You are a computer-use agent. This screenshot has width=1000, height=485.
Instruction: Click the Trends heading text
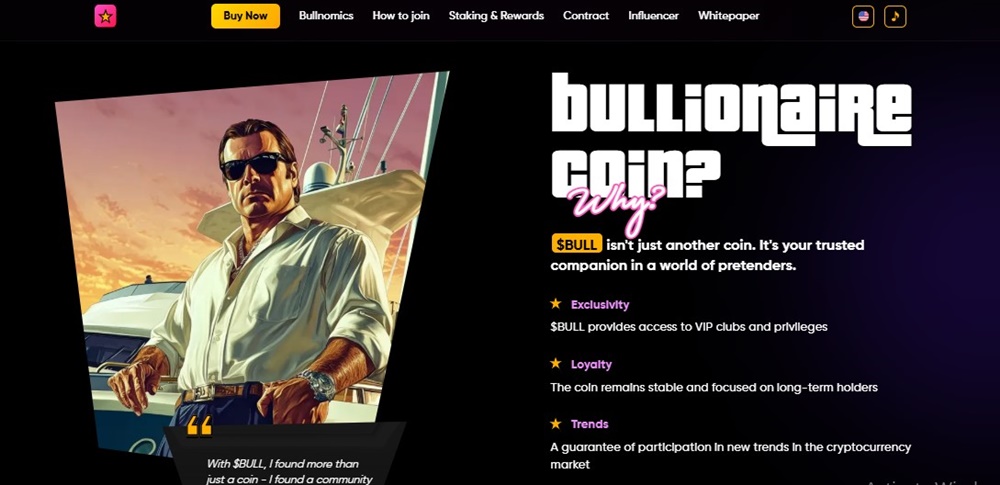[589, 424]
